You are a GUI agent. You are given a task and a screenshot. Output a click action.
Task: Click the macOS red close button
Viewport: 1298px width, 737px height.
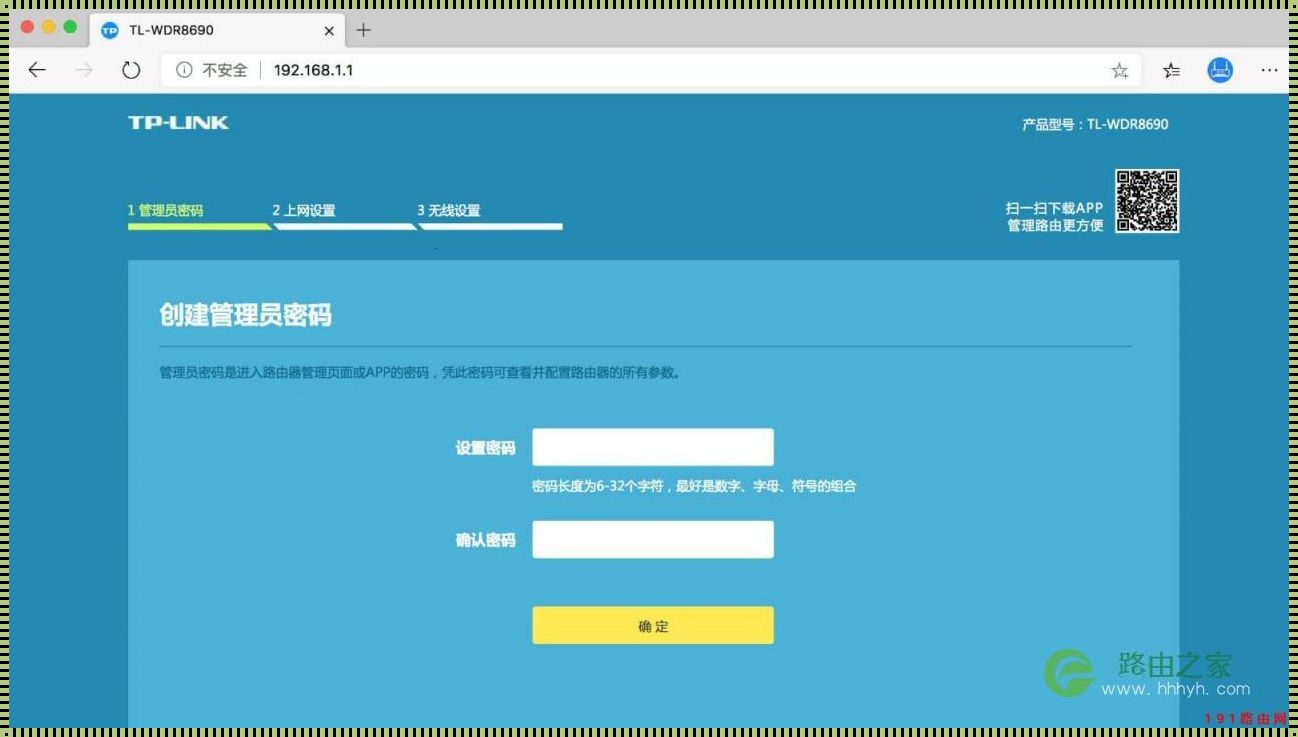[x=27, y=27]
